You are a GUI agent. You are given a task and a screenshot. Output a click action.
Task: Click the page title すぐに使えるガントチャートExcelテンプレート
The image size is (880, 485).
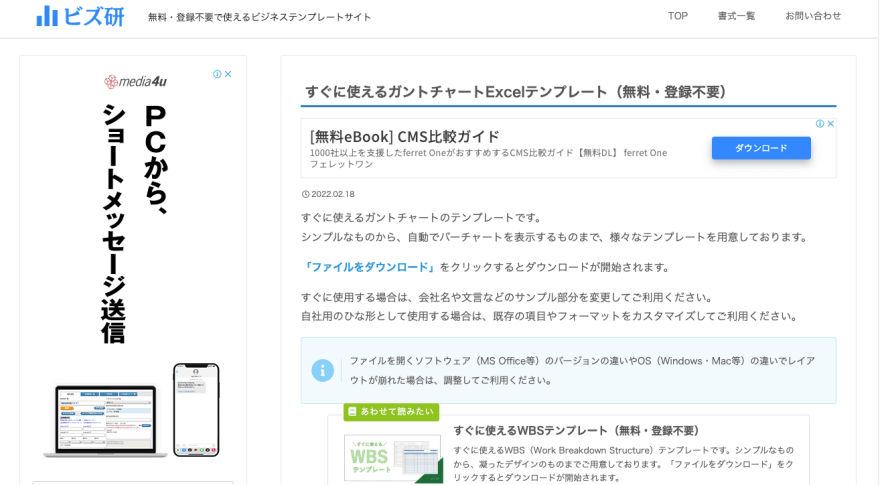click(x=516, y=92)
